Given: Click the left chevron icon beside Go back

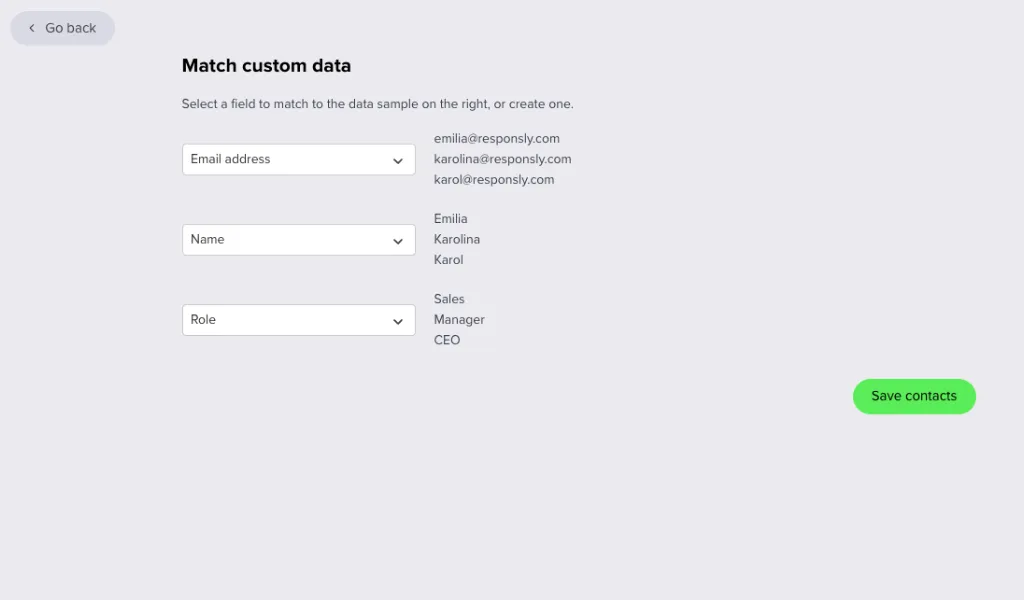Looking at the screenshot, I should tap(32, 28).
